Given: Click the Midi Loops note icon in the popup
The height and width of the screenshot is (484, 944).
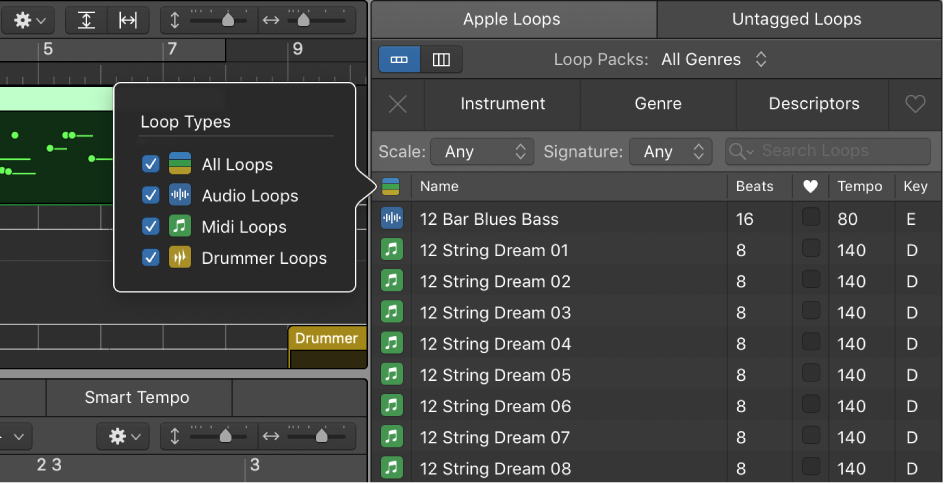Looking at the screenshot, I should (x=179, y=226).
